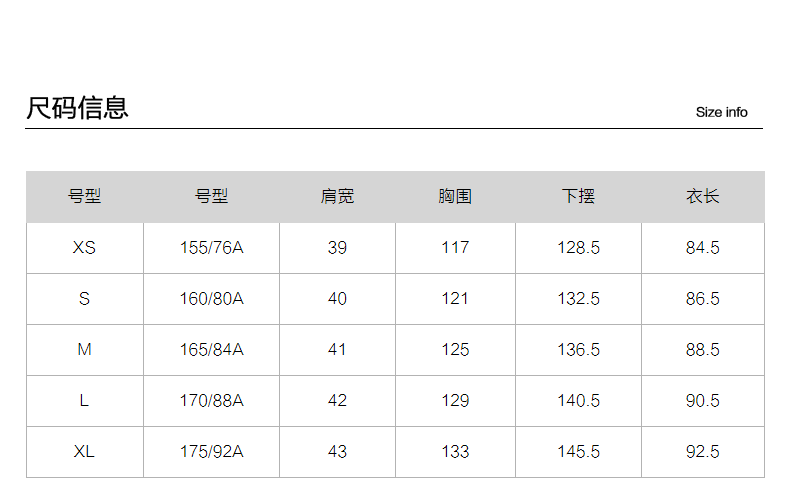The image size is (790, 478).
Task: Click the garment length value 92.5
Action: 702,452
